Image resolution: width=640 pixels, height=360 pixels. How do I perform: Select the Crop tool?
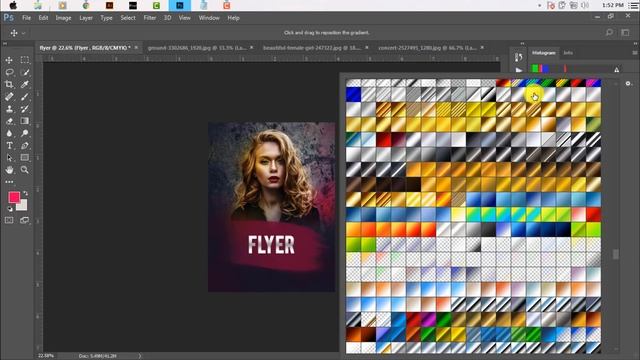point(9,84)
